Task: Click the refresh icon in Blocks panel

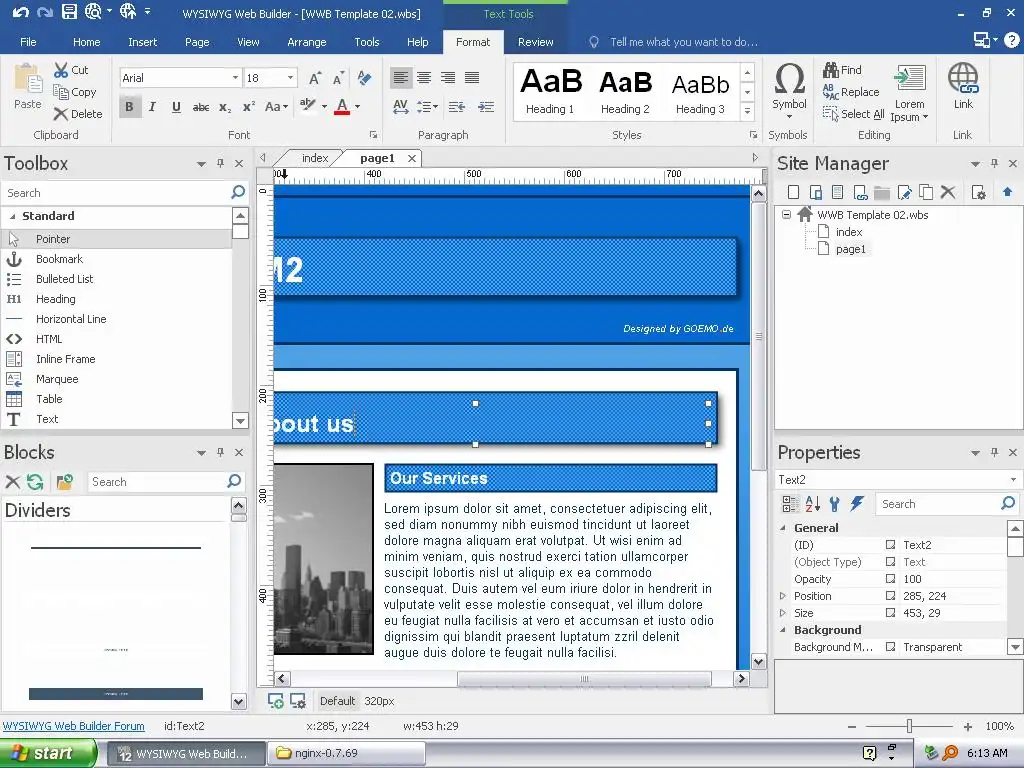Action: (x=35, y=482)
